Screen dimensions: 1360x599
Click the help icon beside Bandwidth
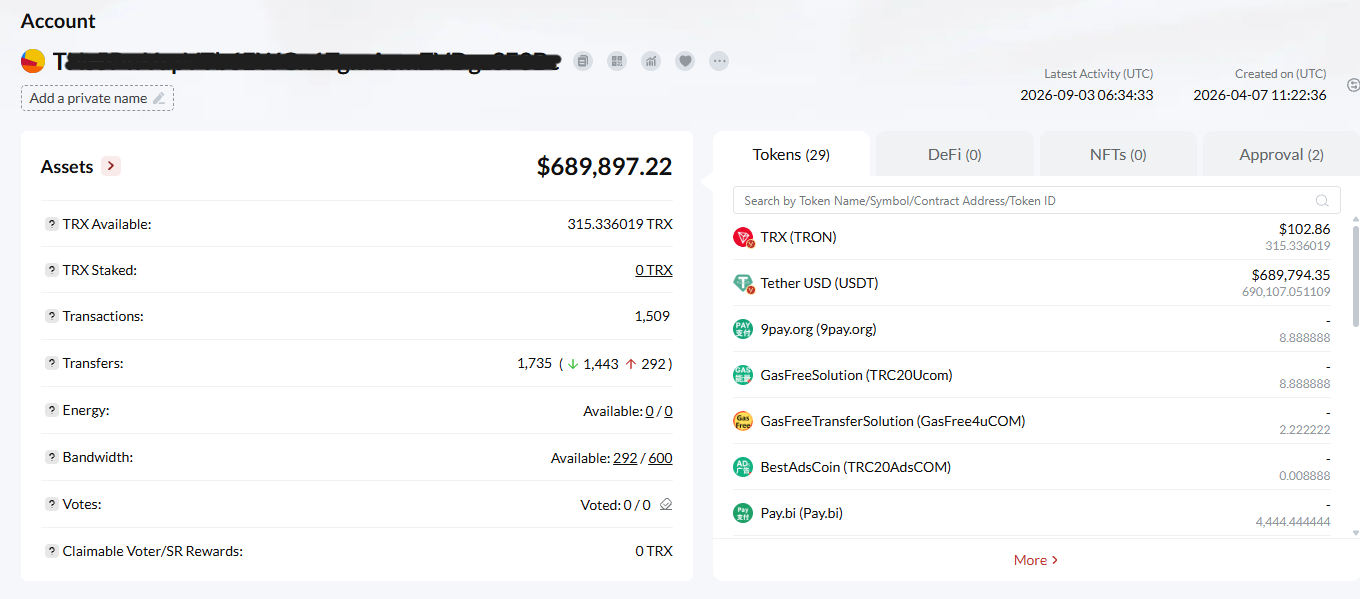[x=51, y=457]
